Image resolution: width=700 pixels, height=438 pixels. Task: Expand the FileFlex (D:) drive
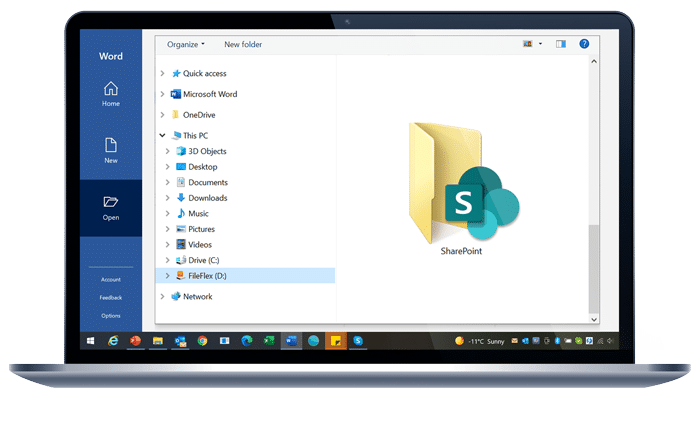[167, 276]
